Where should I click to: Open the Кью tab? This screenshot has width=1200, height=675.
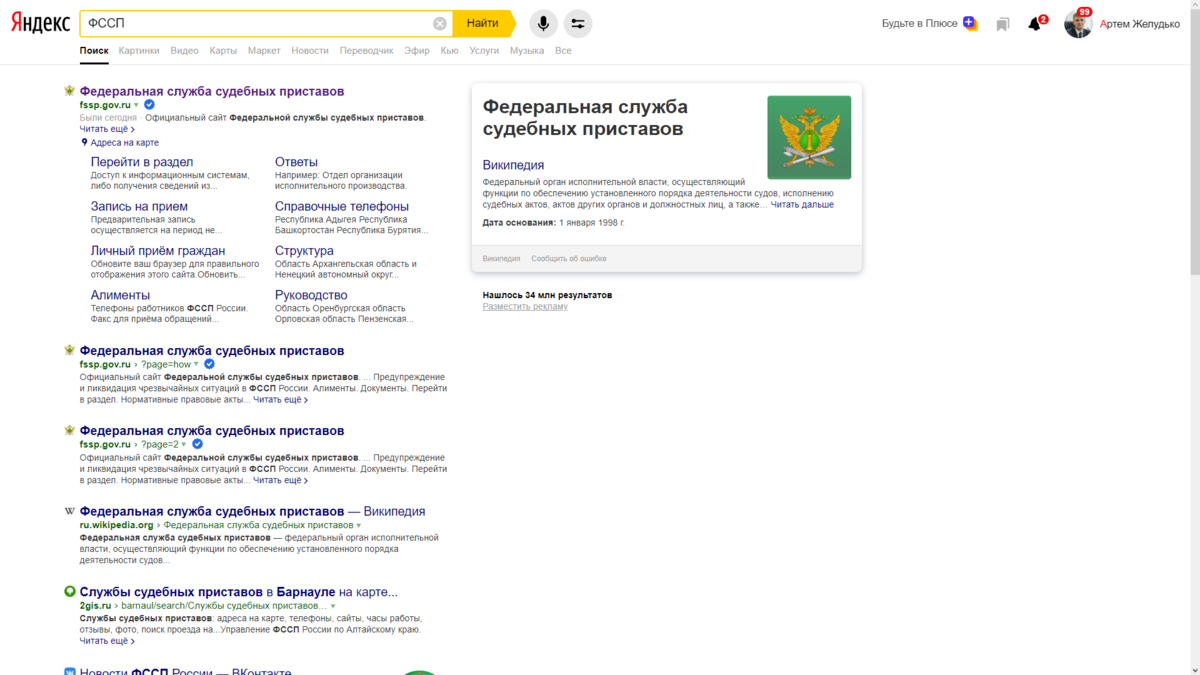[450, 51]
